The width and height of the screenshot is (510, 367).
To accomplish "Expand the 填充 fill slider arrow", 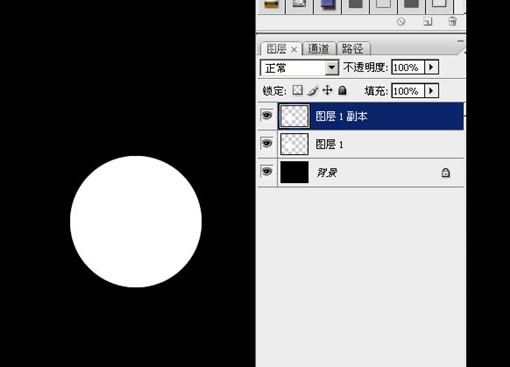I will pos(431,91).
